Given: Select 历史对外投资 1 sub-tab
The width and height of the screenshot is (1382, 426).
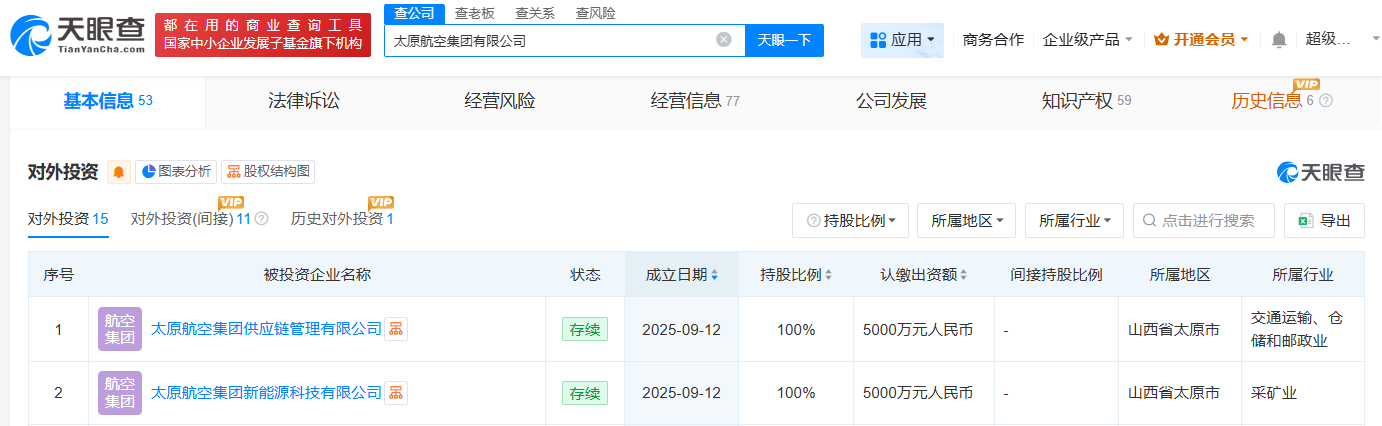Looking at the screenshot, I should (342, 219).
